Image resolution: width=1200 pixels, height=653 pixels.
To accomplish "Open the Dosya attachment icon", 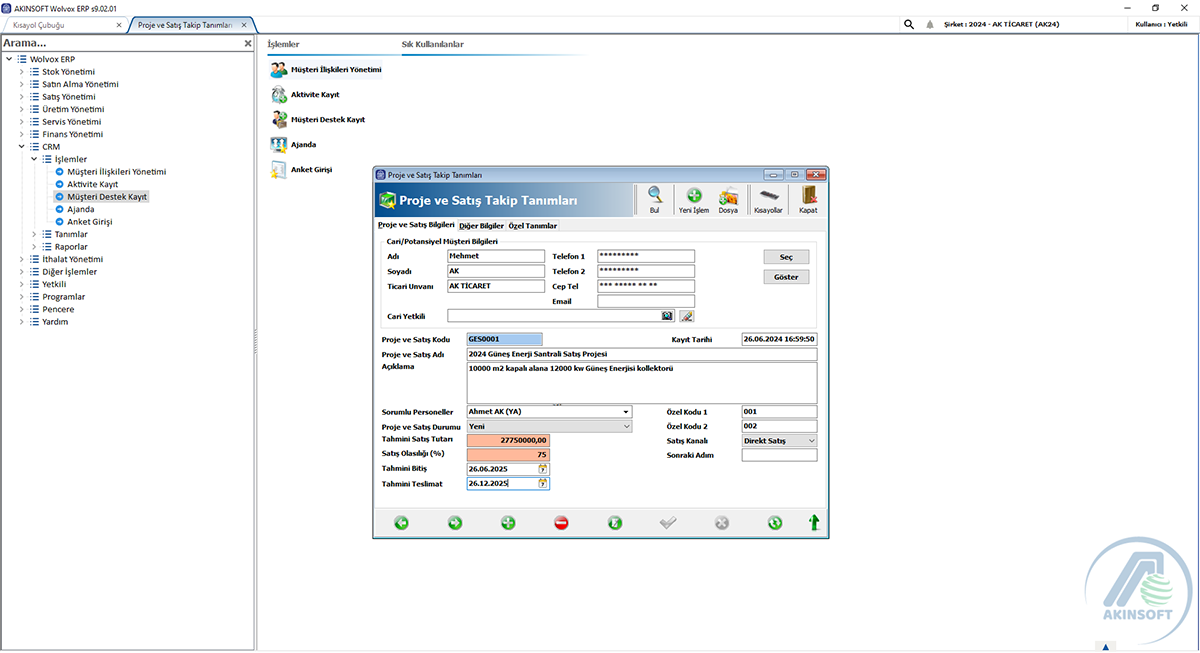I will click(x=728, y=196).
